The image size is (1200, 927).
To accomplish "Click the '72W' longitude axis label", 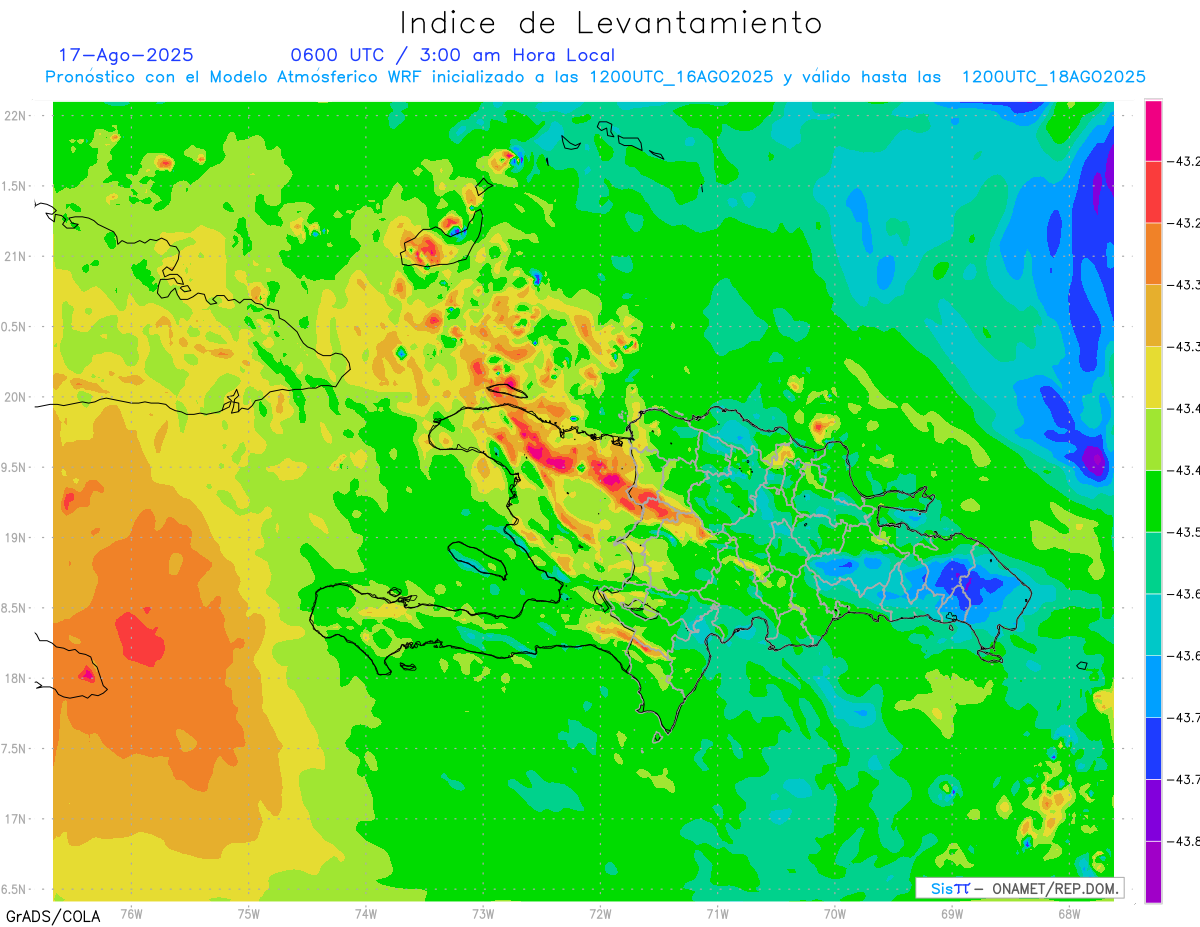I will tap(600, 913).
